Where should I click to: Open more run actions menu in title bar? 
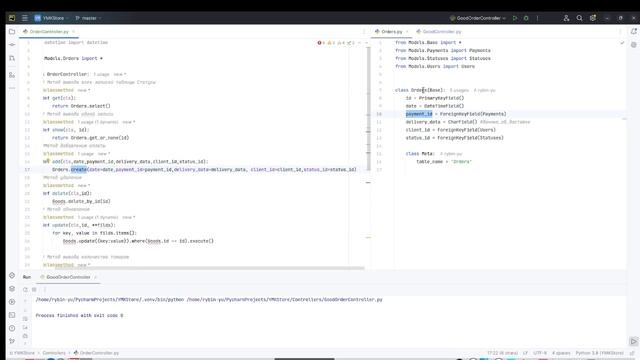click(x=538, y=18)
